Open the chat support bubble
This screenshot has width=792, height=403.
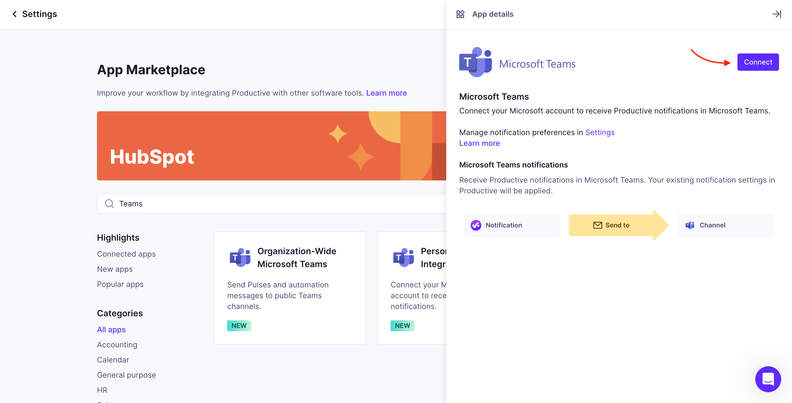click(768, 379)
